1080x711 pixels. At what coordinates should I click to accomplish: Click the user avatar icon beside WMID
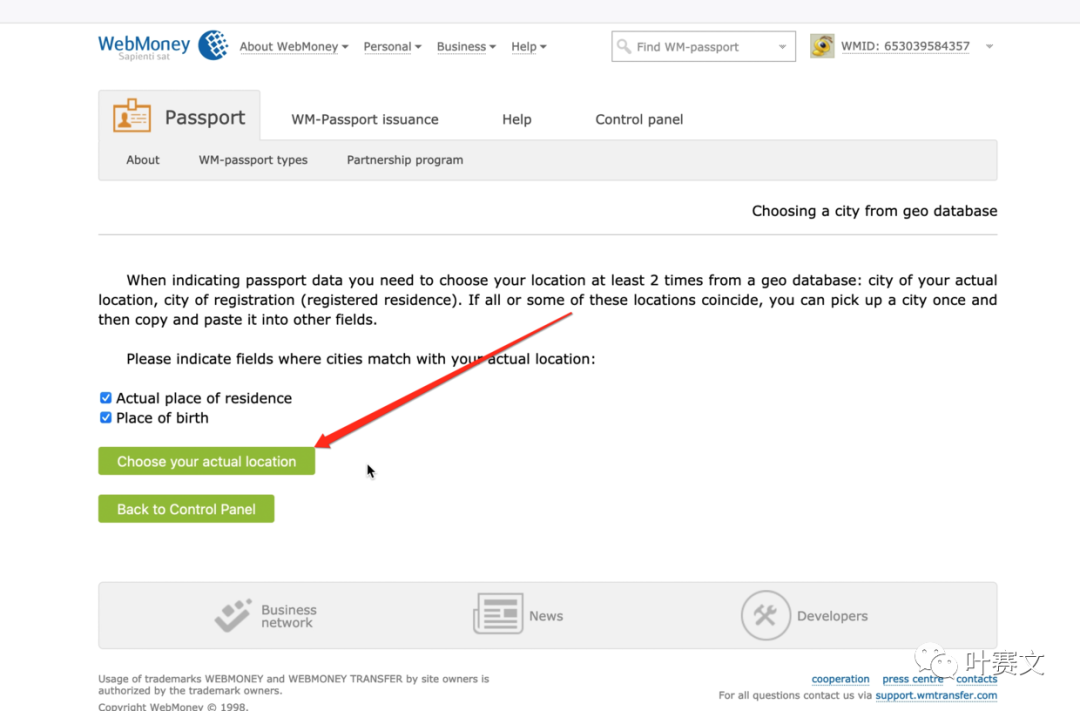tap(822, 46)
